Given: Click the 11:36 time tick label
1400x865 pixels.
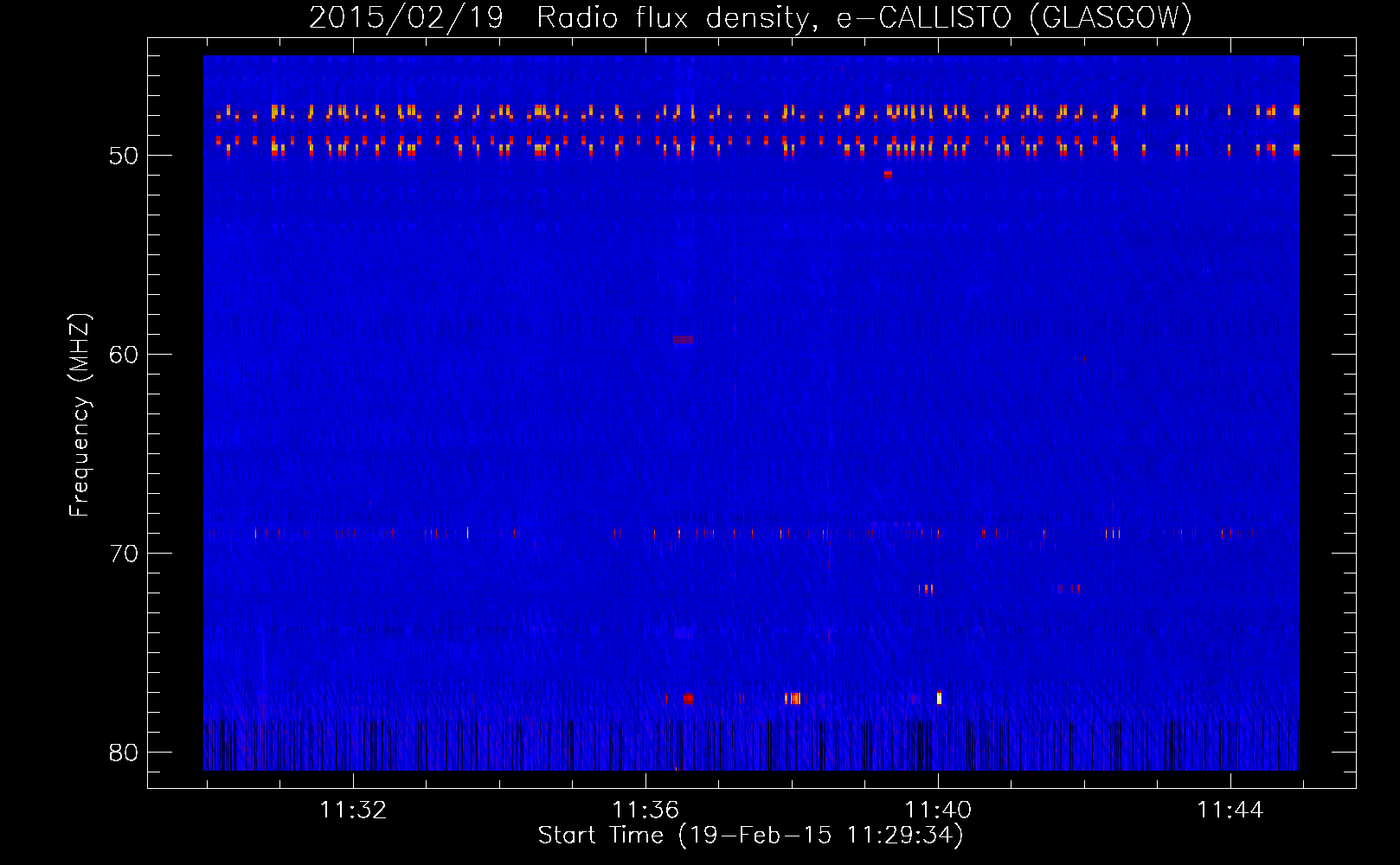Looking at the screenshot, I should click(x=645, y=811).
